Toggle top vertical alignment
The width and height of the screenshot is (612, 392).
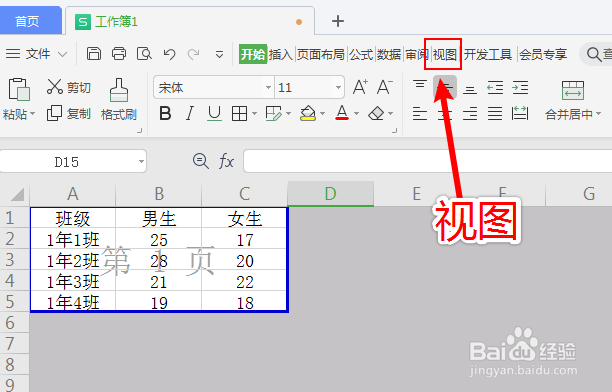[420, 85]
